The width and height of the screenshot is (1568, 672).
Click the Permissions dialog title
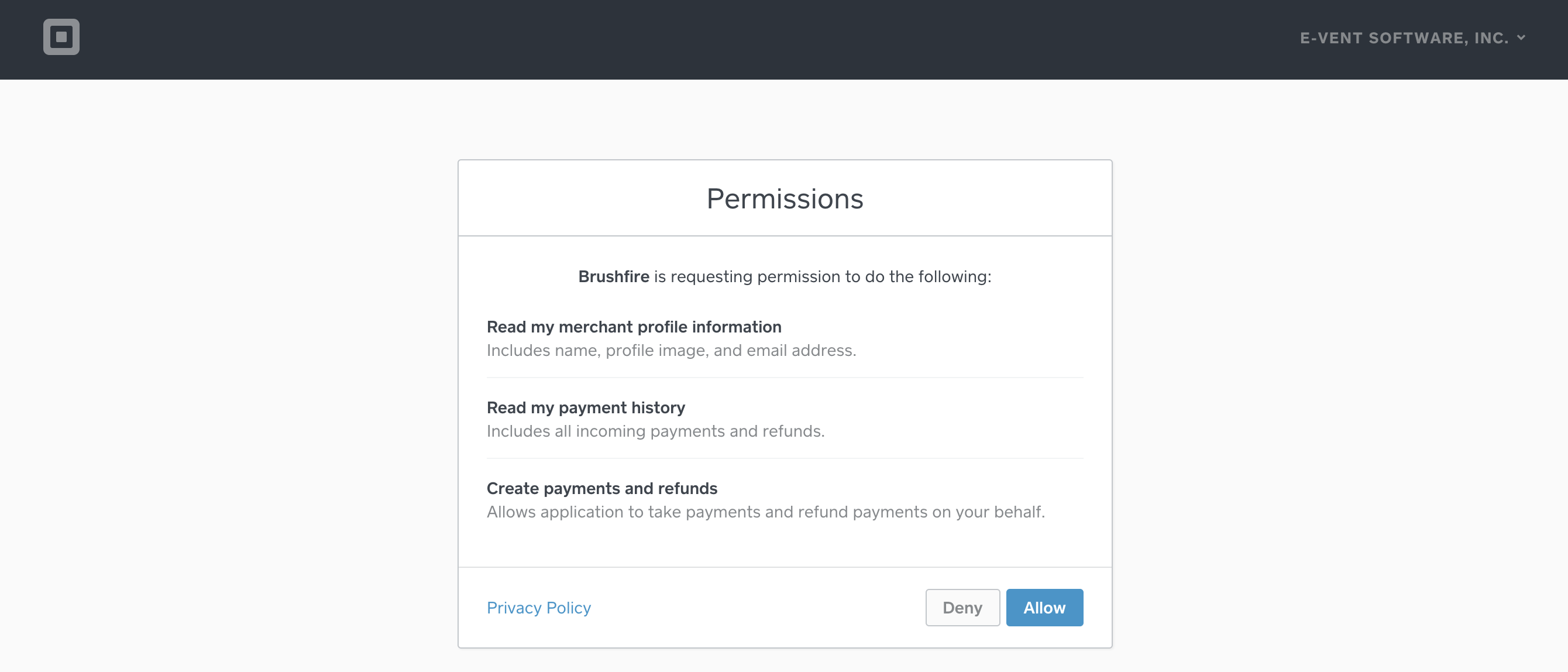click(785, 198)
